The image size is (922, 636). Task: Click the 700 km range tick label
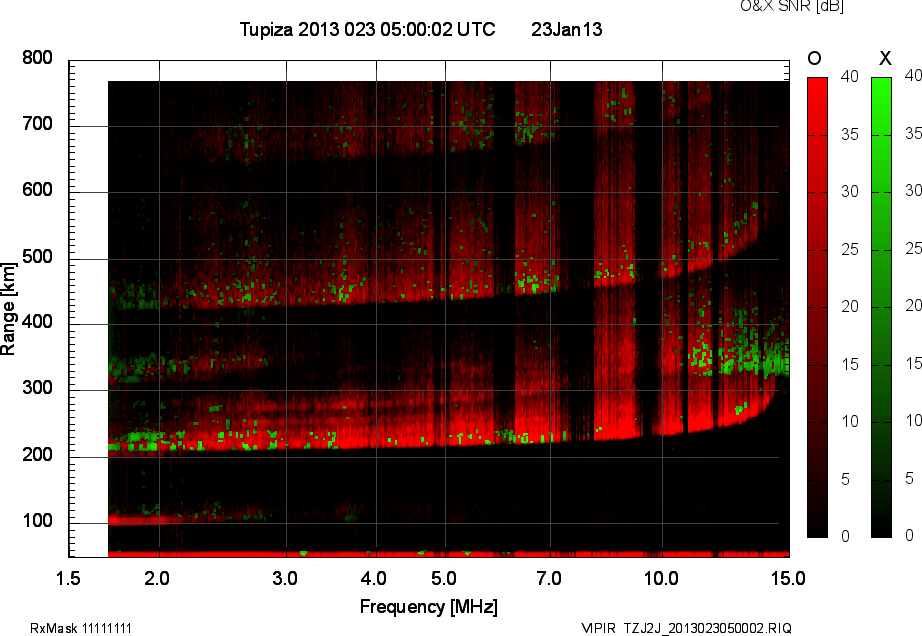tap(37, 123)
